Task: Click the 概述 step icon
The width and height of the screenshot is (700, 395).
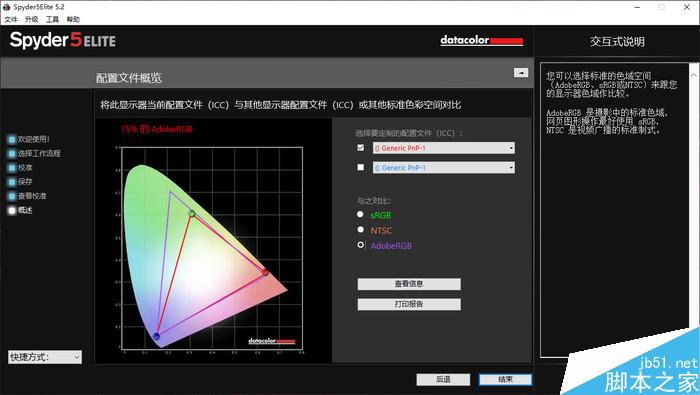Action: (12, 210)
